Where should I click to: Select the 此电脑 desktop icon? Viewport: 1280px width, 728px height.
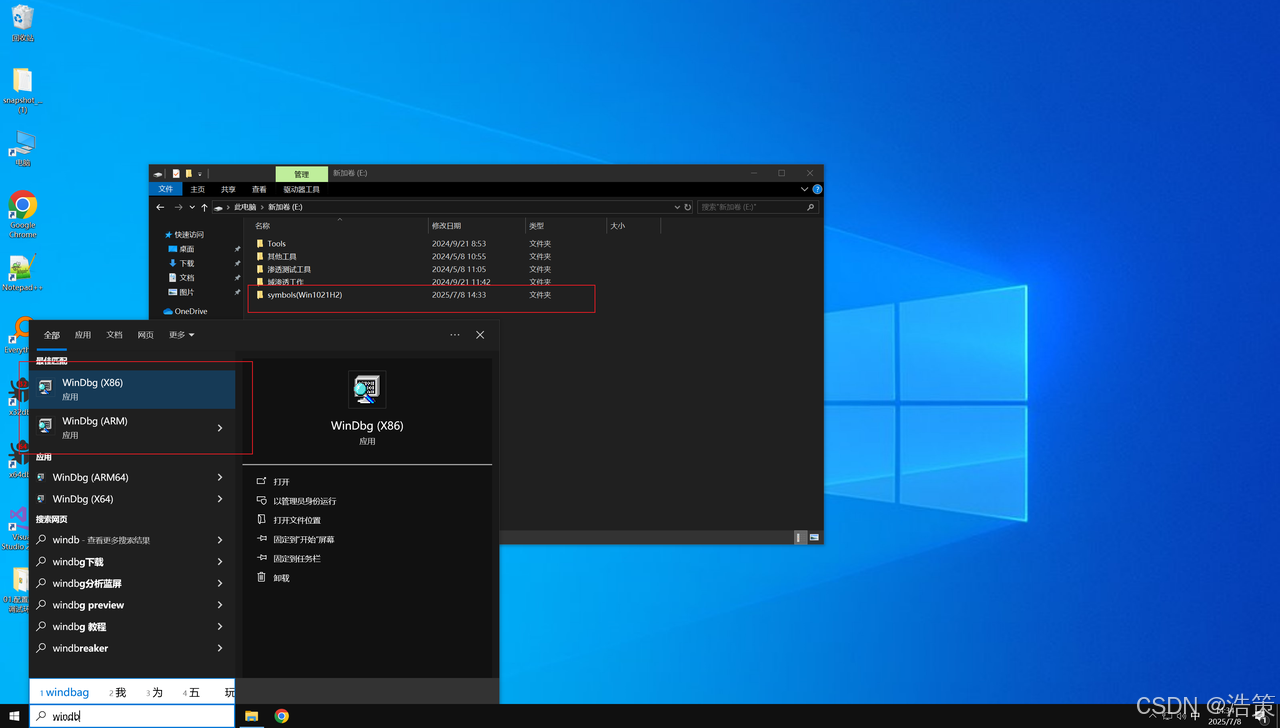pos(22,147)
